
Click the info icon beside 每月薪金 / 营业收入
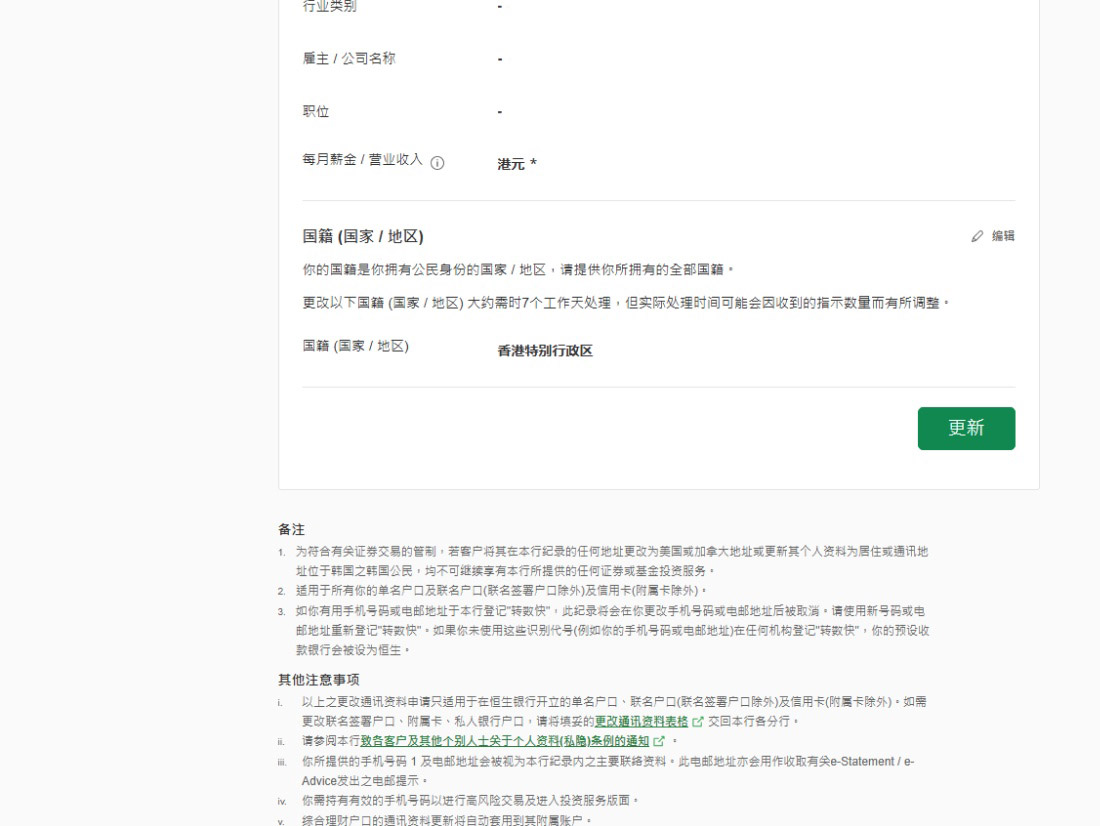437,163
